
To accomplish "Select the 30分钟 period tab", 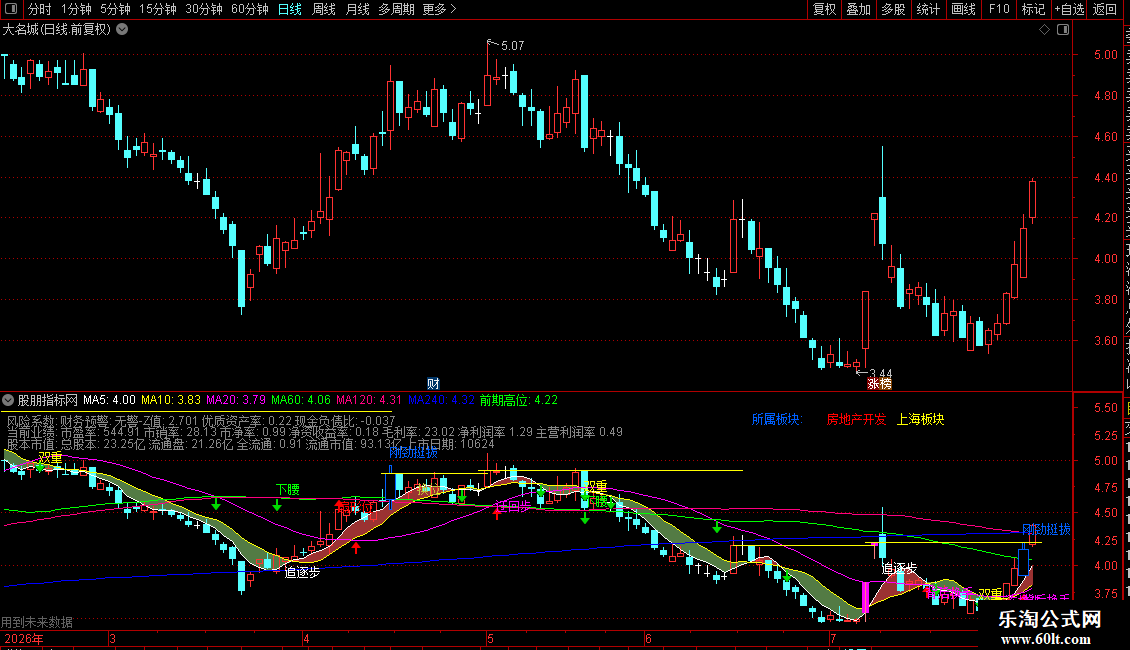I will click(204, 9).
